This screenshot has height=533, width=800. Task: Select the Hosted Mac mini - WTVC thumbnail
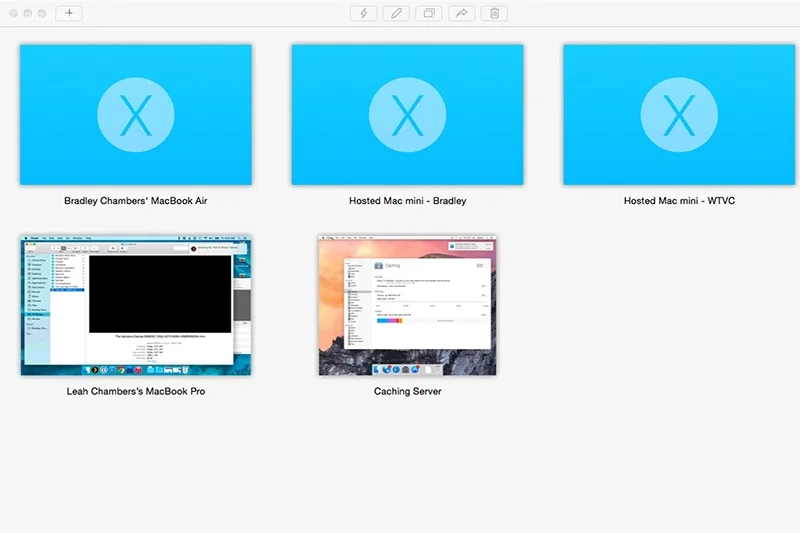click(679, 115)
